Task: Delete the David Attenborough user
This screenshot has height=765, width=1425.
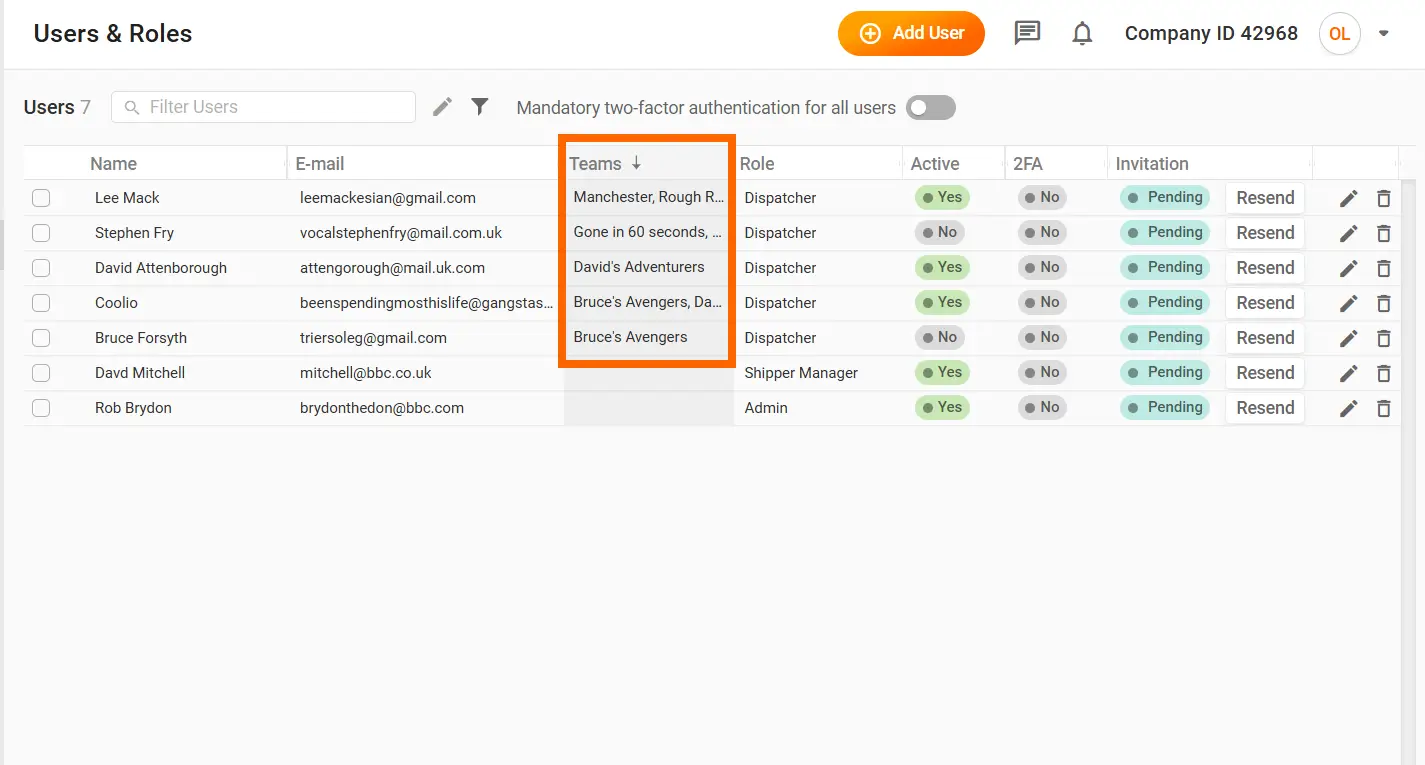Action: click(x=1384, y=268)
